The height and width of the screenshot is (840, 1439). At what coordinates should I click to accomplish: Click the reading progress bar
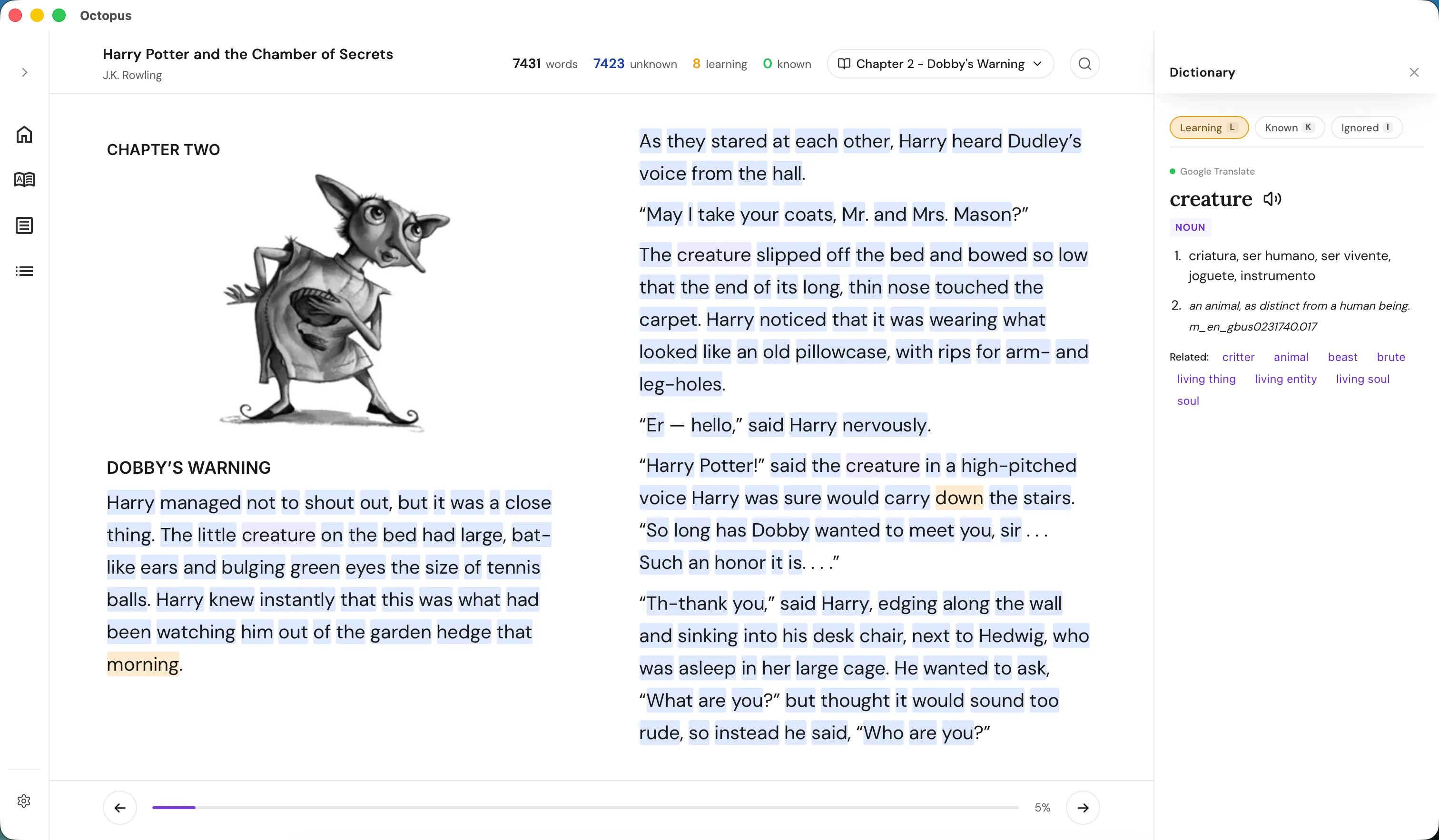[x=585, y=808]
